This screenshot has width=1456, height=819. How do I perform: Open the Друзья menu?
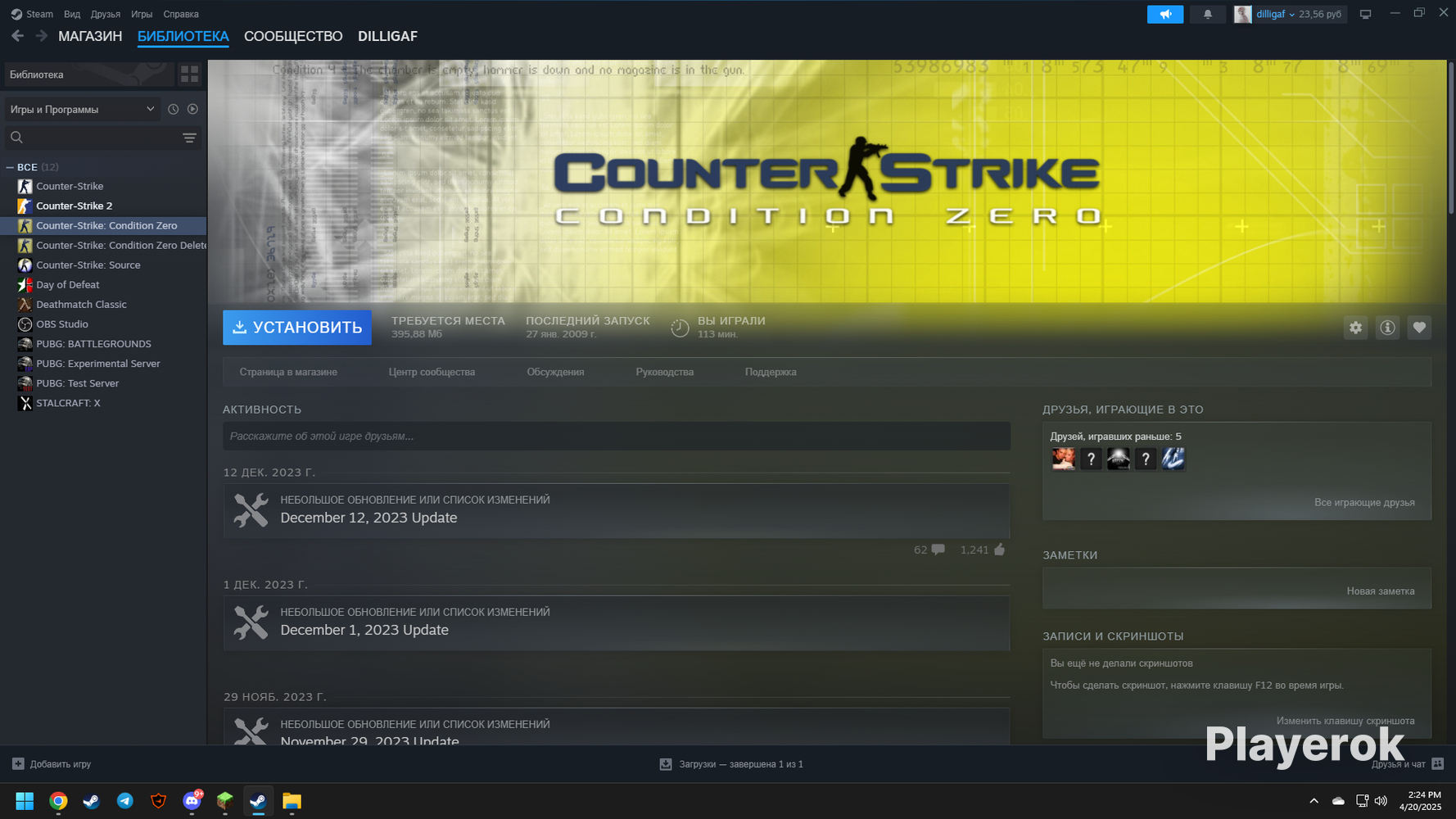point(106,14)
